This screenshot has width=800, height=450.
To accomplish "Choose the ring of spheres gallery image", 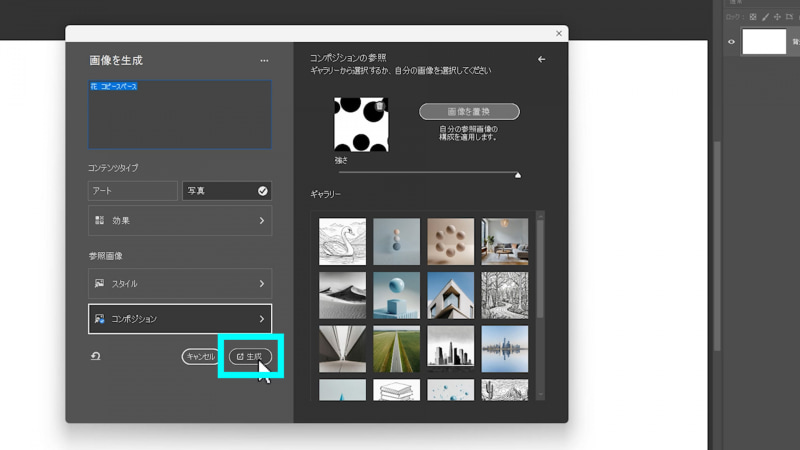I will tap(451, 241).
